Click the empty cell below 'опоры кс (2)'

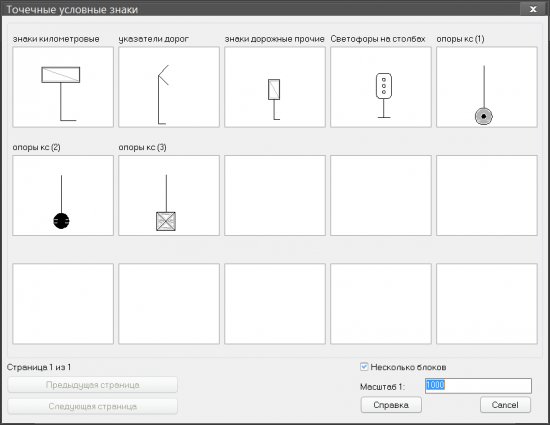tap(63, 304)
